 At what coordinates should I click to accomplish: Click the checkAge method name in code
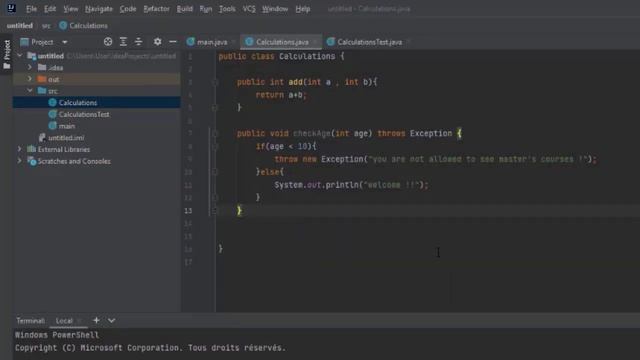click(311, 133)
